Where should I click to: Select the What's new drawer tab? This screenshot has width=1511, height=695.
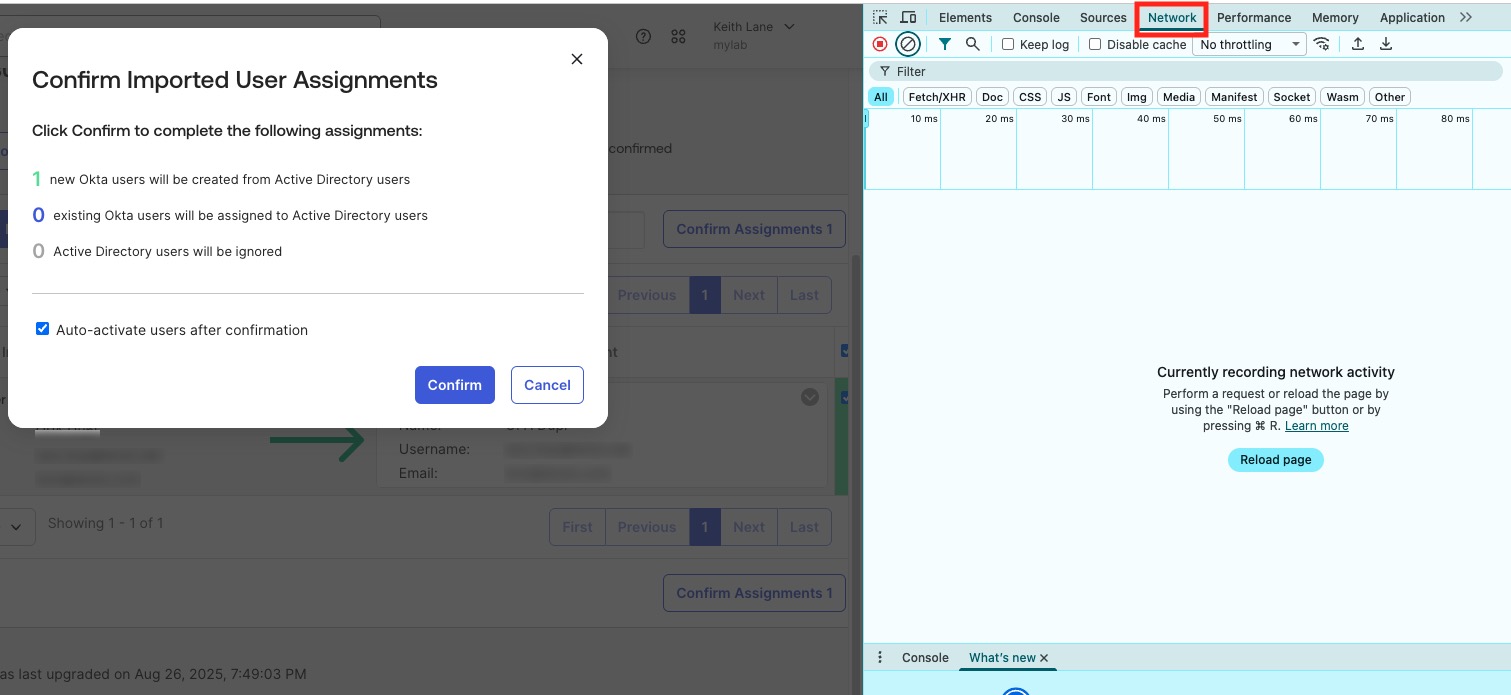point(1002,657)
